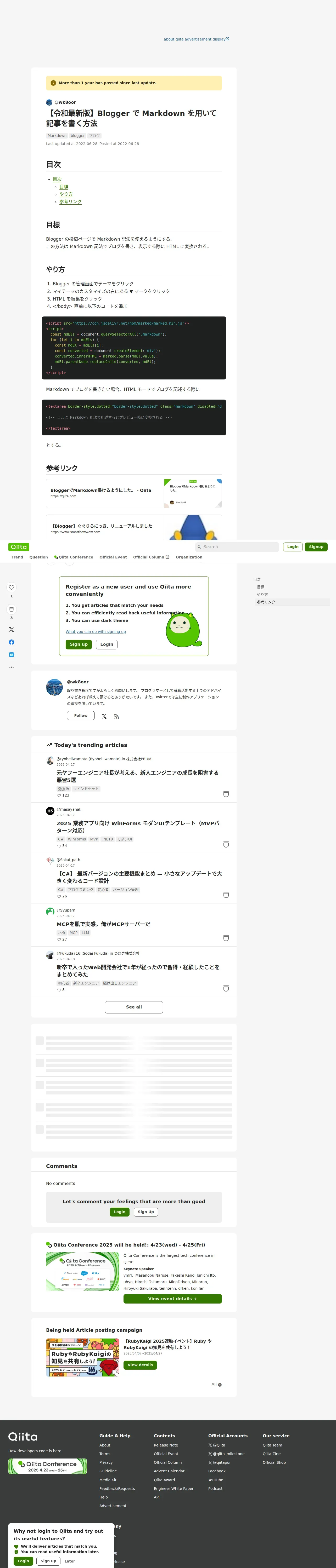This screenshot has height=1568, width=336.
Task: Open Qiita Team under Our service
Action: click(273, 1445)
